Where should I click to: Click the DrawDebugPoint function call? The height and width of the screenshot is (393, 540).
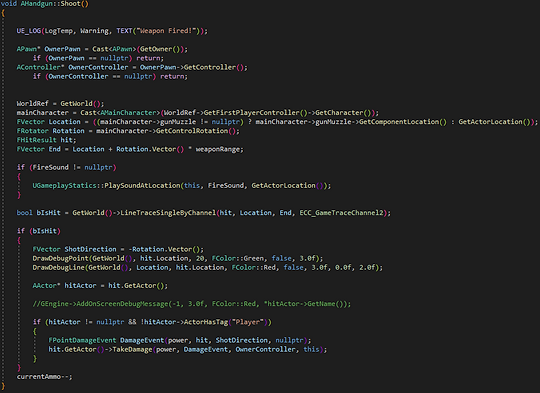click(60, 258)
